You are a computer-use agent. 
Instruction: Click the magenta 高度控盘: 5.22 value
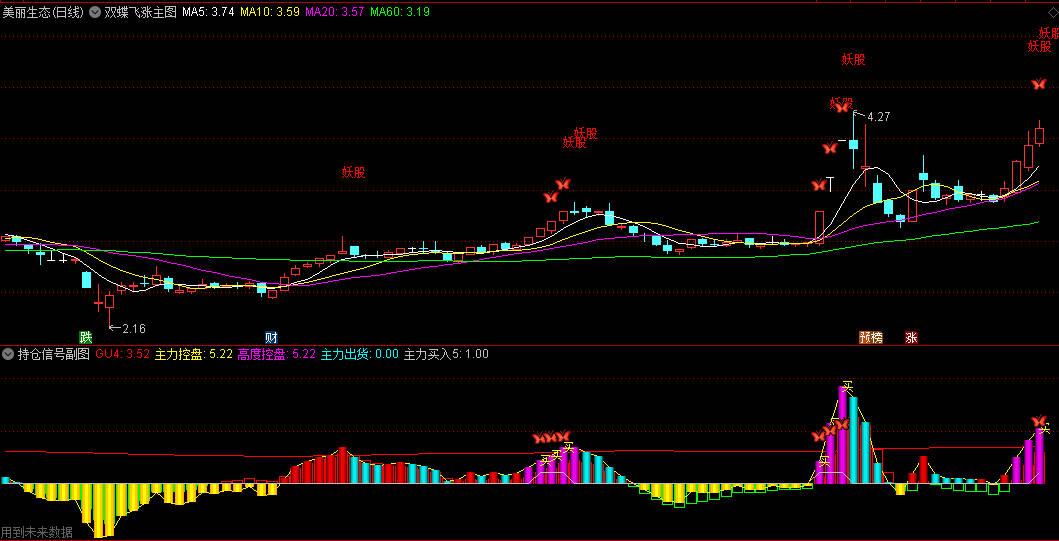pyautogui.click(x=276, y=354)
